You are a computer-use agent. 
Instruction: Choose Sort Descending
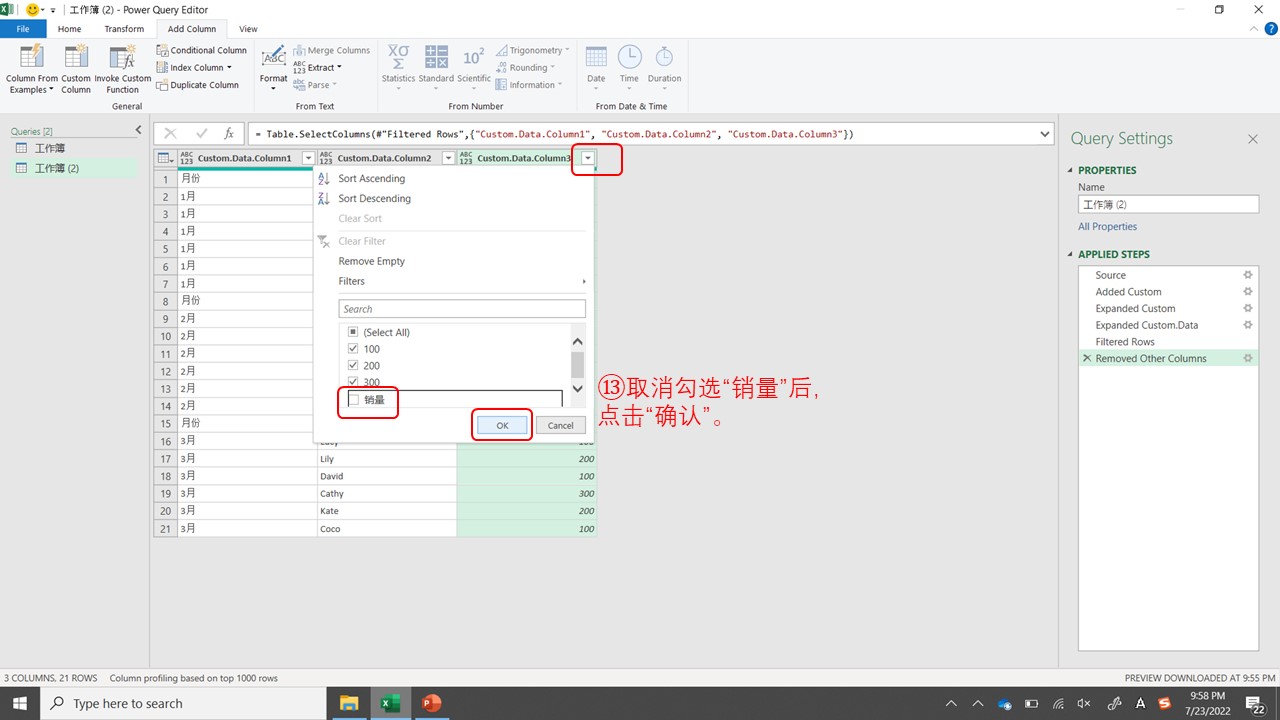click(x=374, y=199)
